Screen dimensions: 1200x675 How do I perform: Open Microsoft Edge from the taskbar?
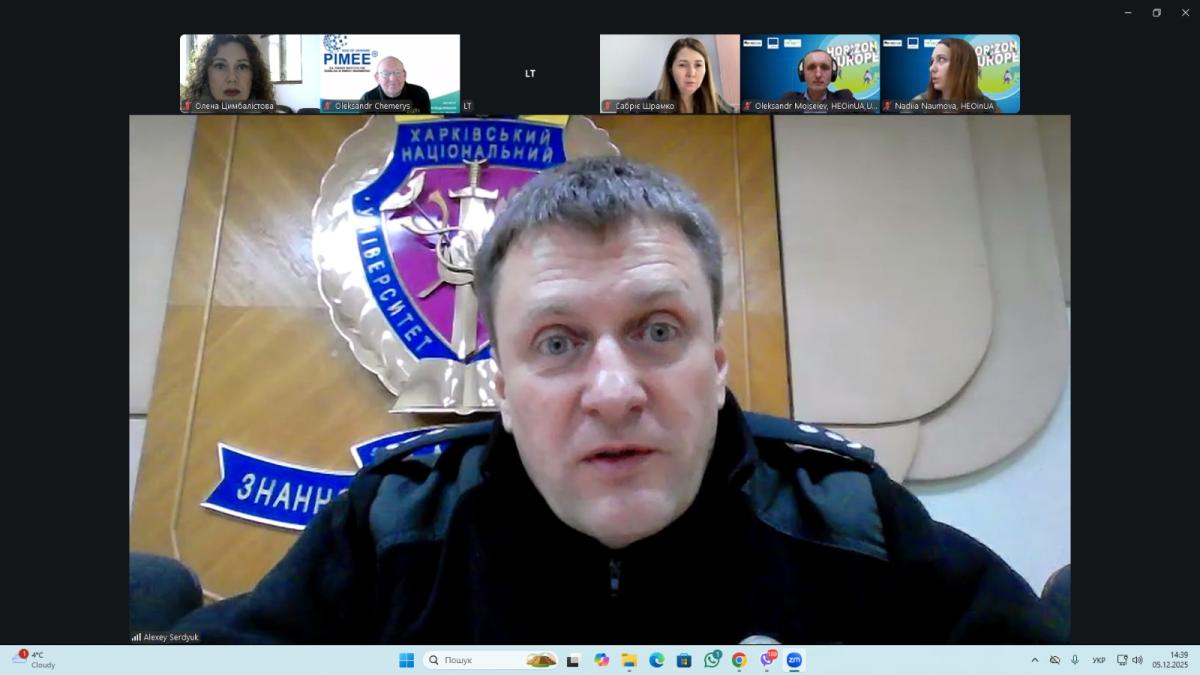pyautogui.click(x=657, y=660)
